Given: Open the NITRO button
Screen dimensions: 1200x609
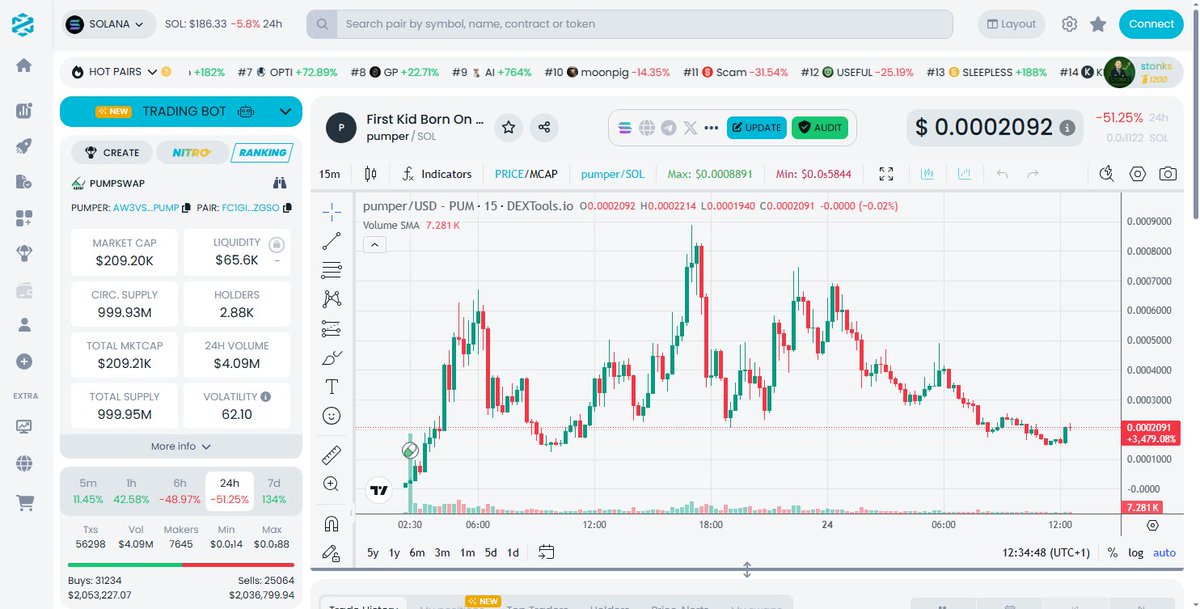Looking at the screenshot, I should pos(191,153).
